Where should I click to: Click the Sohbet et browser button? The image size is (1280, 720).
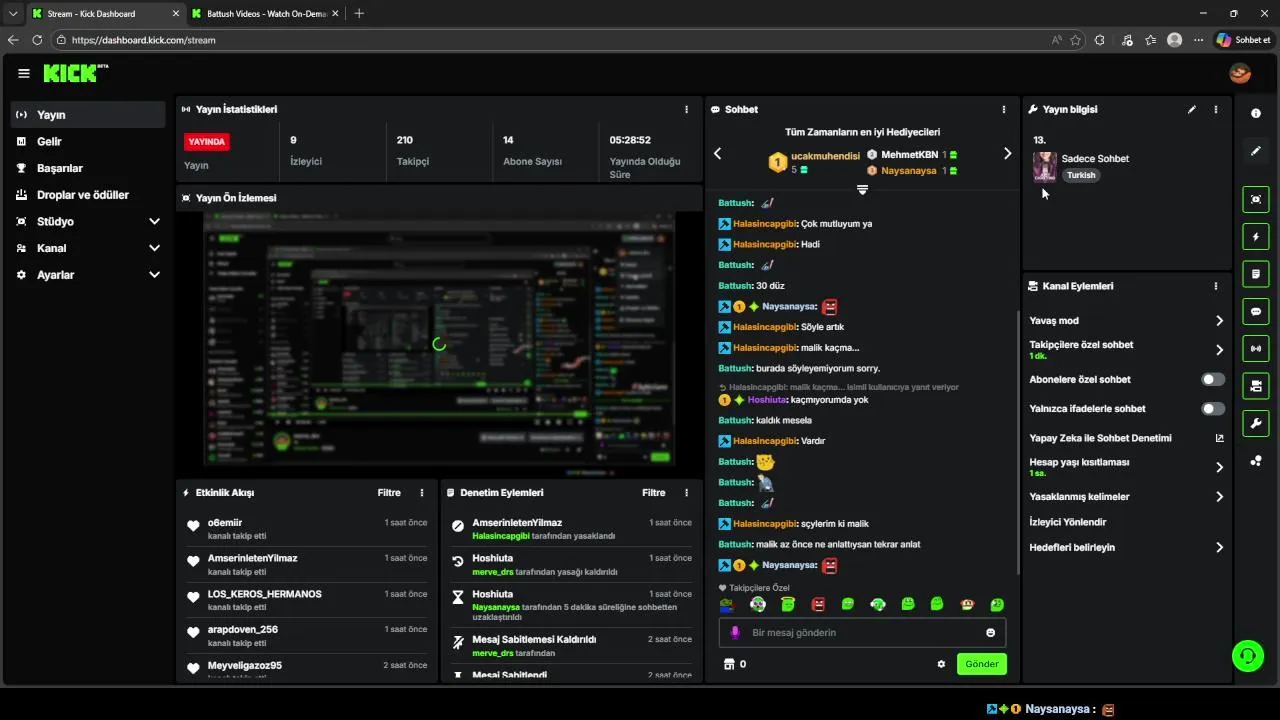click(1243, 40)
